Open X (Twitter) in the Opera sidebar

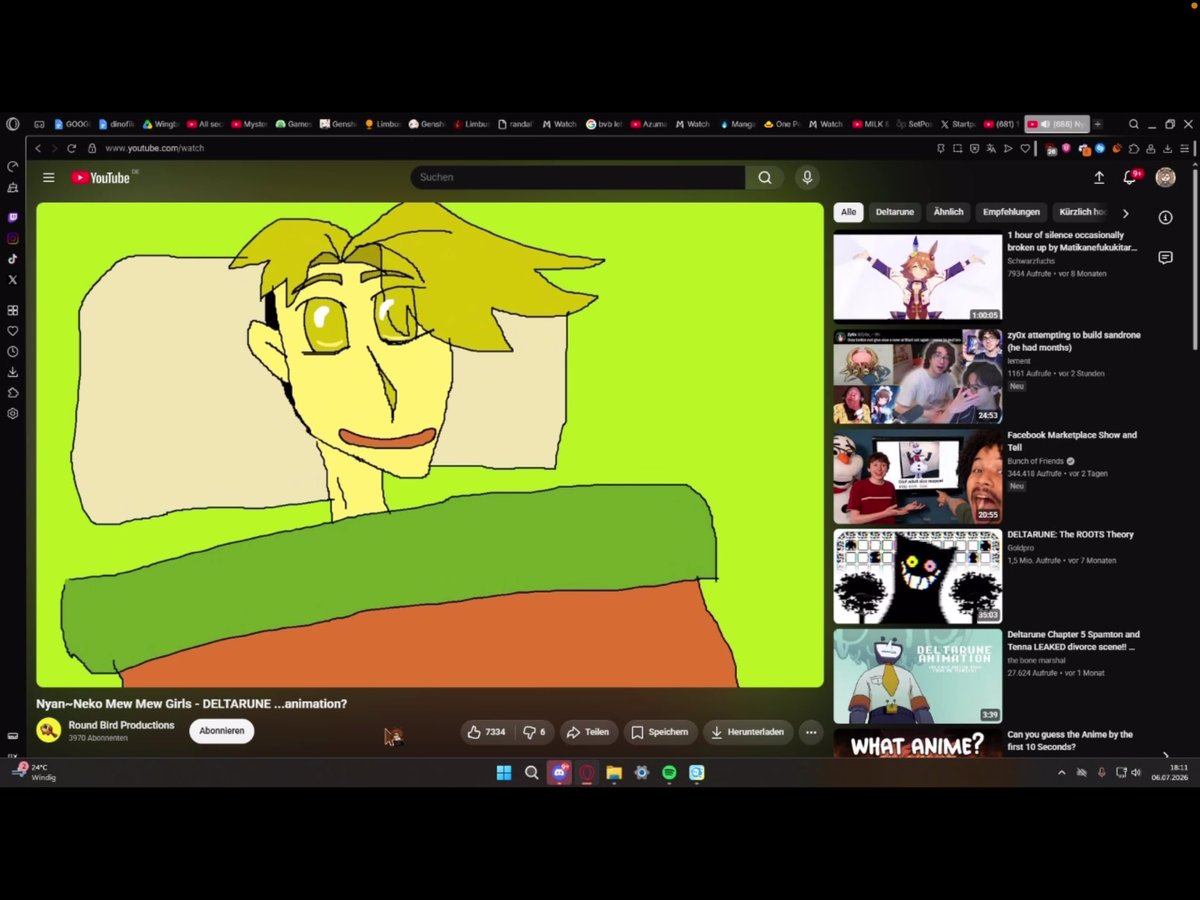click(13, 280)
